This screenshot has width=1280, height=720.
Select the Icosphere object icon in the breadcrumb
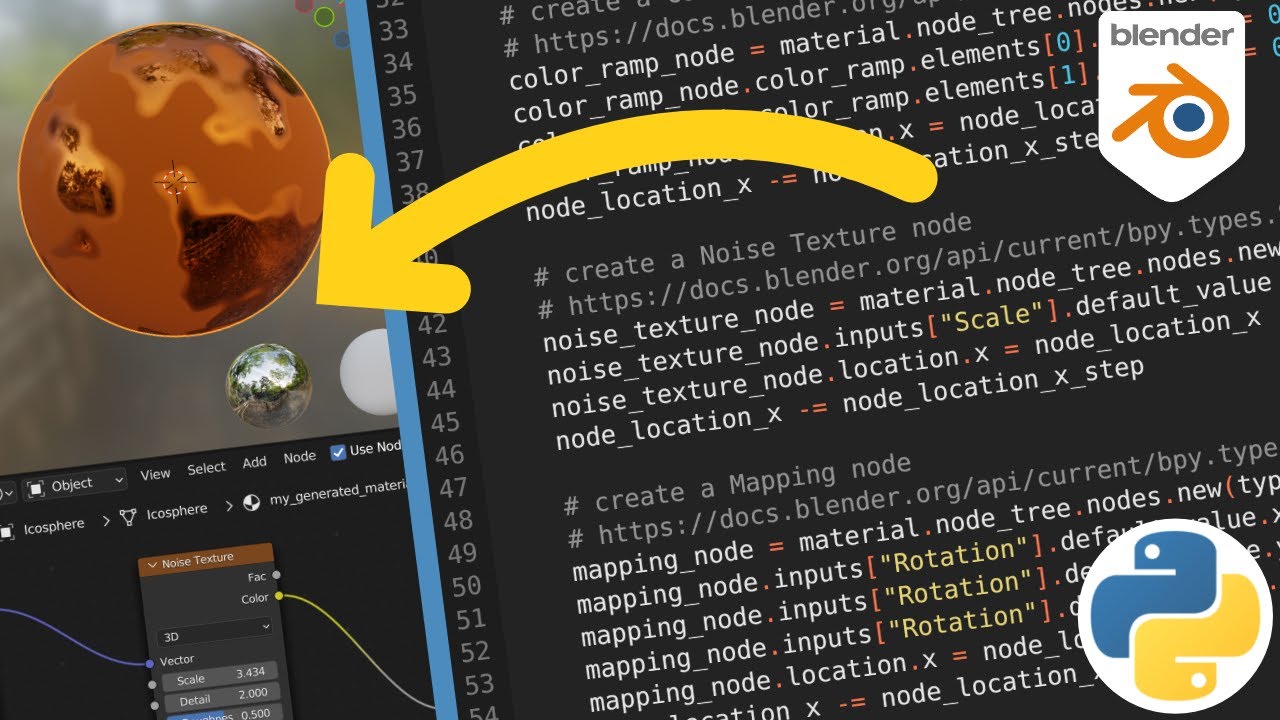8,529
